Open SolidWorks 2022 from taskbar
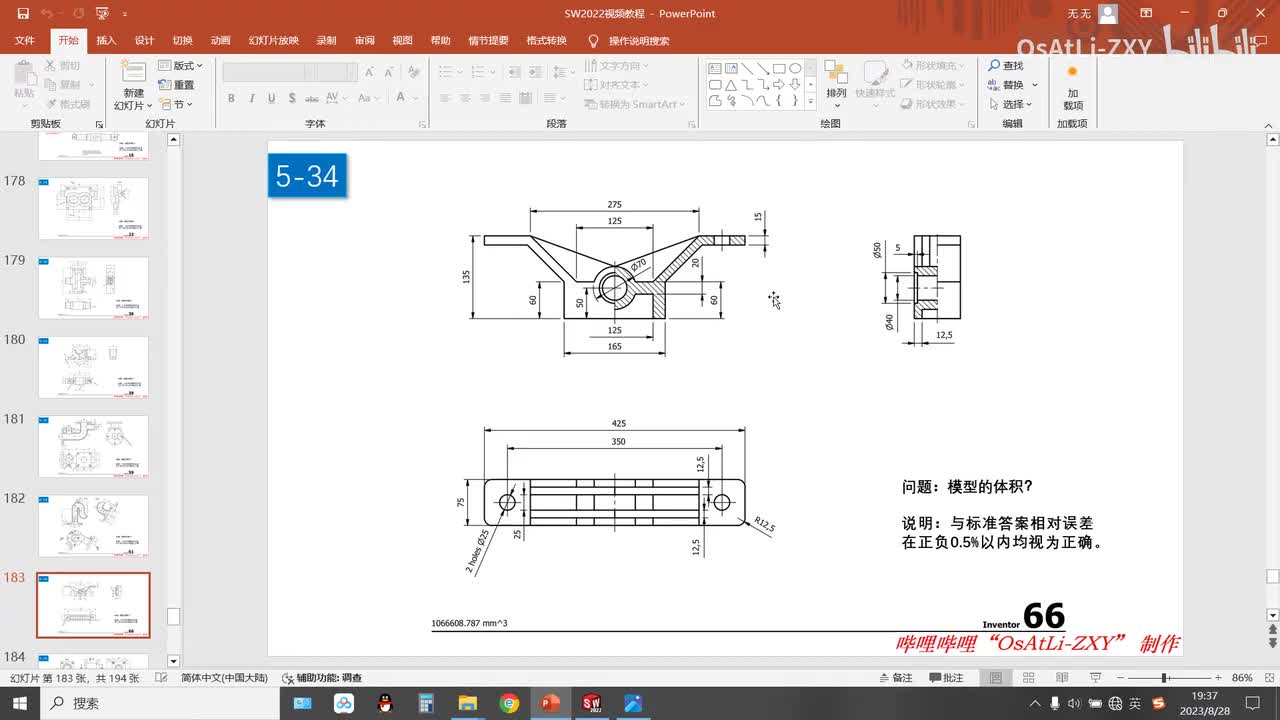This screenshot has height=720, width=1280. (591, 703)
